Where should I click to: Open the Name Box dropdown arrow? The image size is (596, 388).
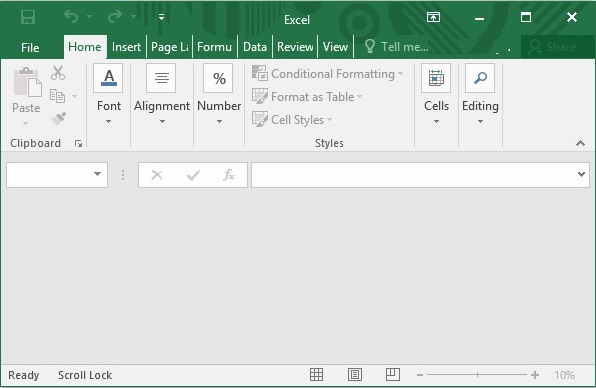97,174
